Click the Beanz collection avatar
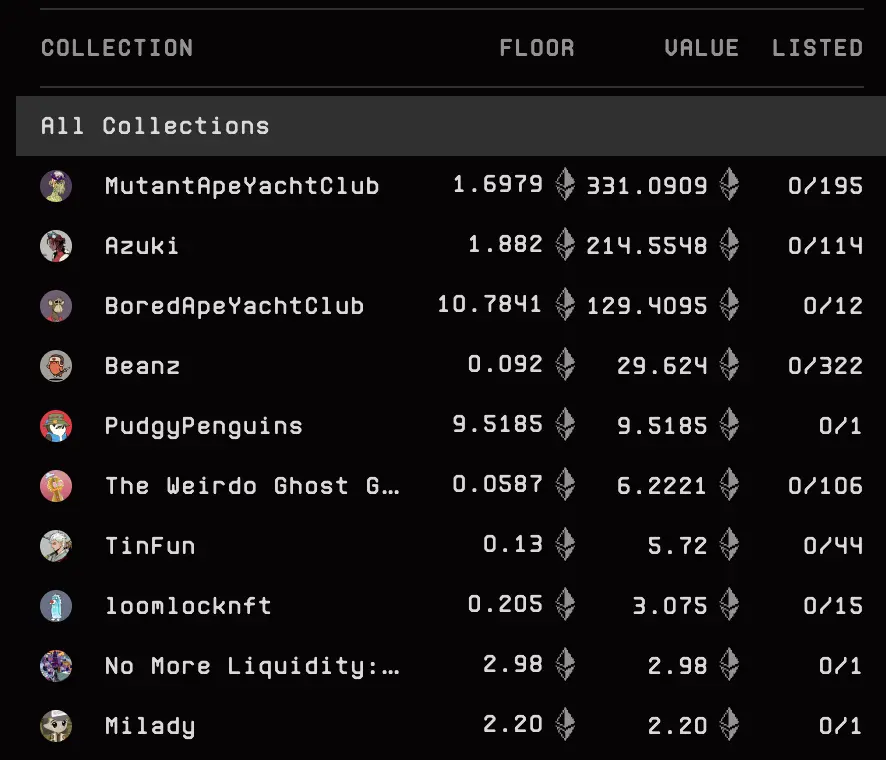 (x=56, y=366)
